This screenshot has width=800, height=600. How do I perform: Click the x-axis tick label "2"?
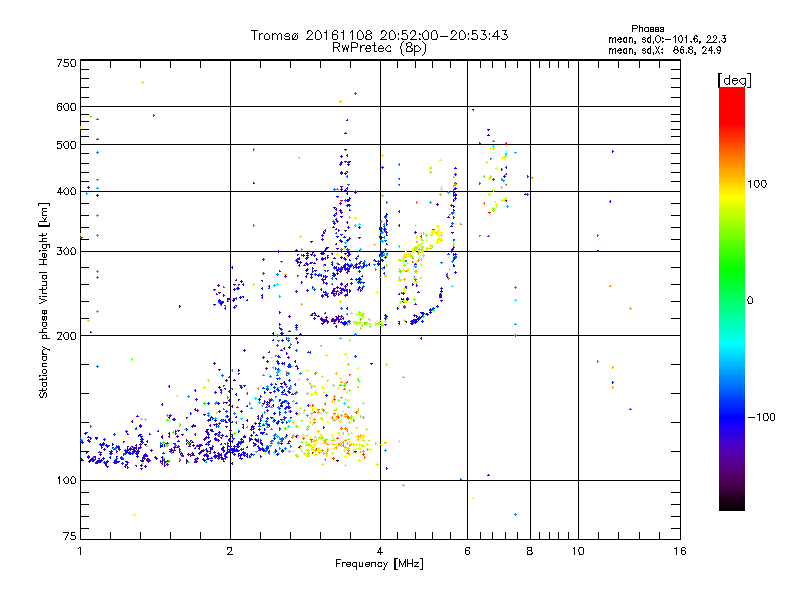[230, 551]
